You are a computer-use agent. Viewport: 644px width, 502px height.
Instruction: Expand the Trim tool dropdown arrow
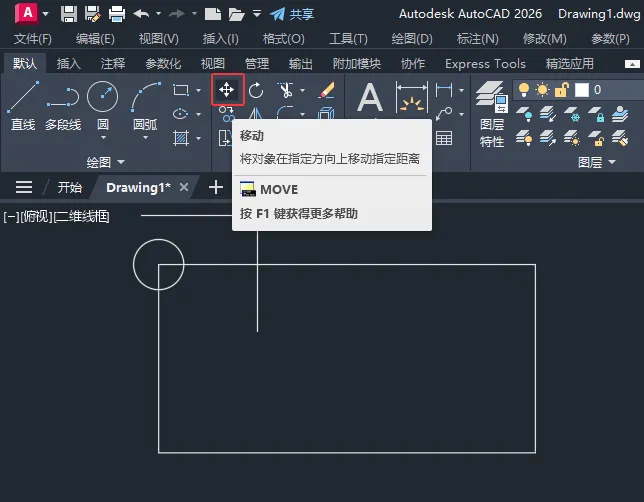coord(303,90)
